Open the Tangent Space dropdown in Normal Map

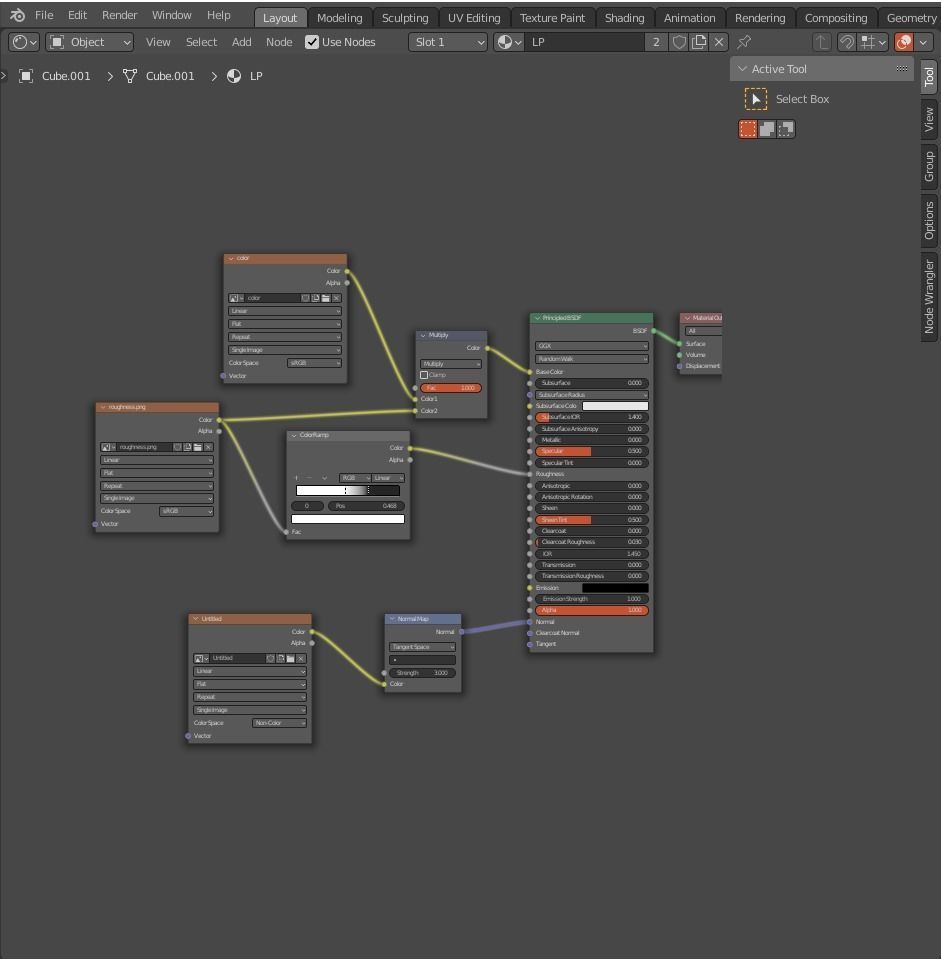pyautogui.click(x=423, y=647)
